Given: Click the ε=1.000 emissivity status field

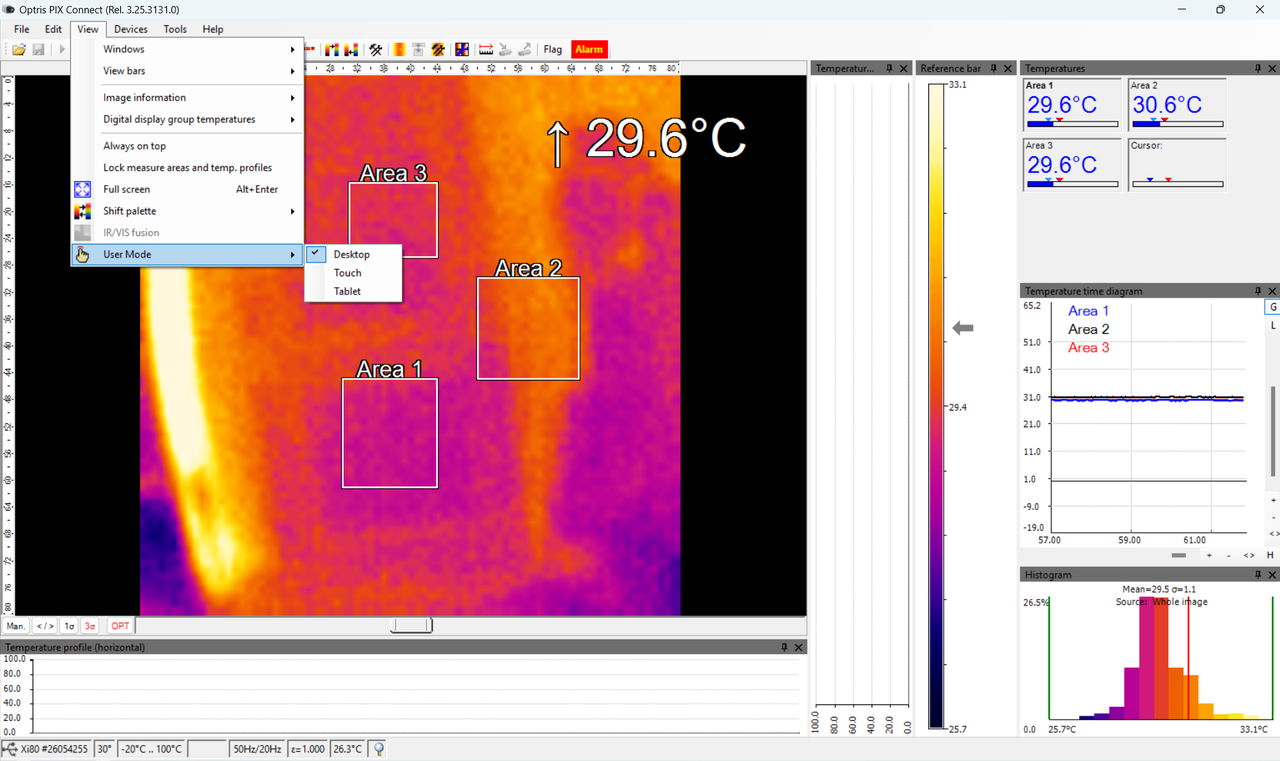Looking at the screenshot, I should tap(308, 749).
